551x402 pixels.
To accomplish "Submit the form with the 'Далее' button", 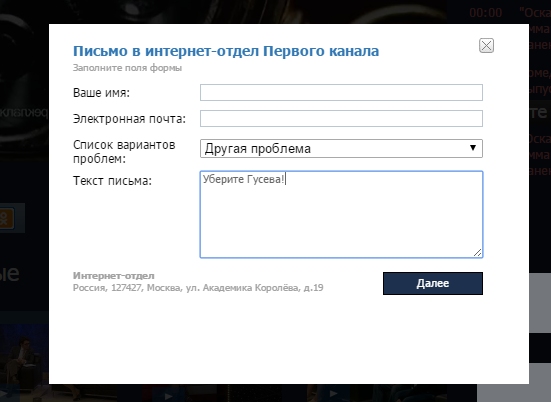I will (433, 283).
